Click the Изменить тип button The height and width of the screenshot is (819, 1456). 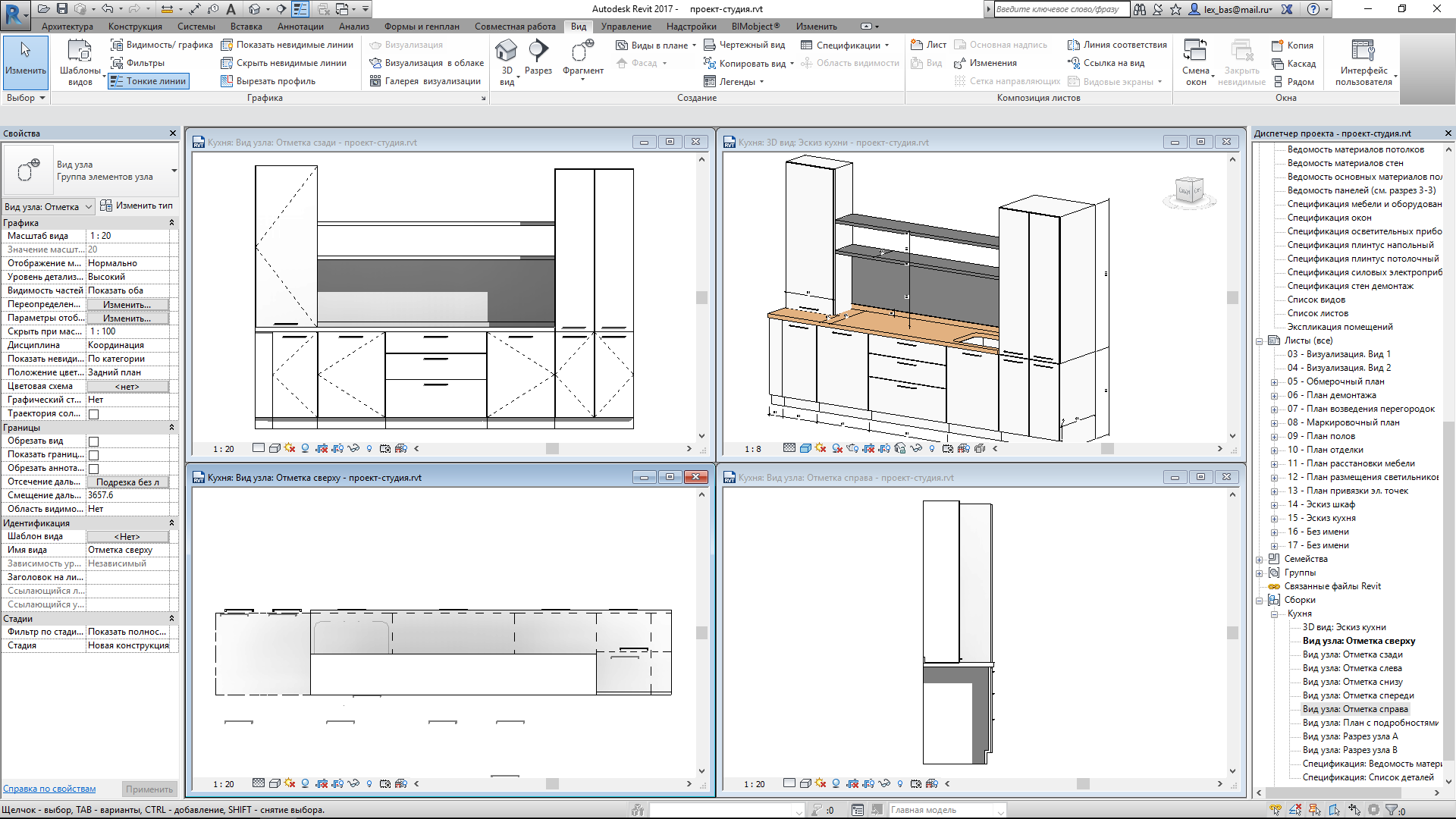tap(136, 206)
